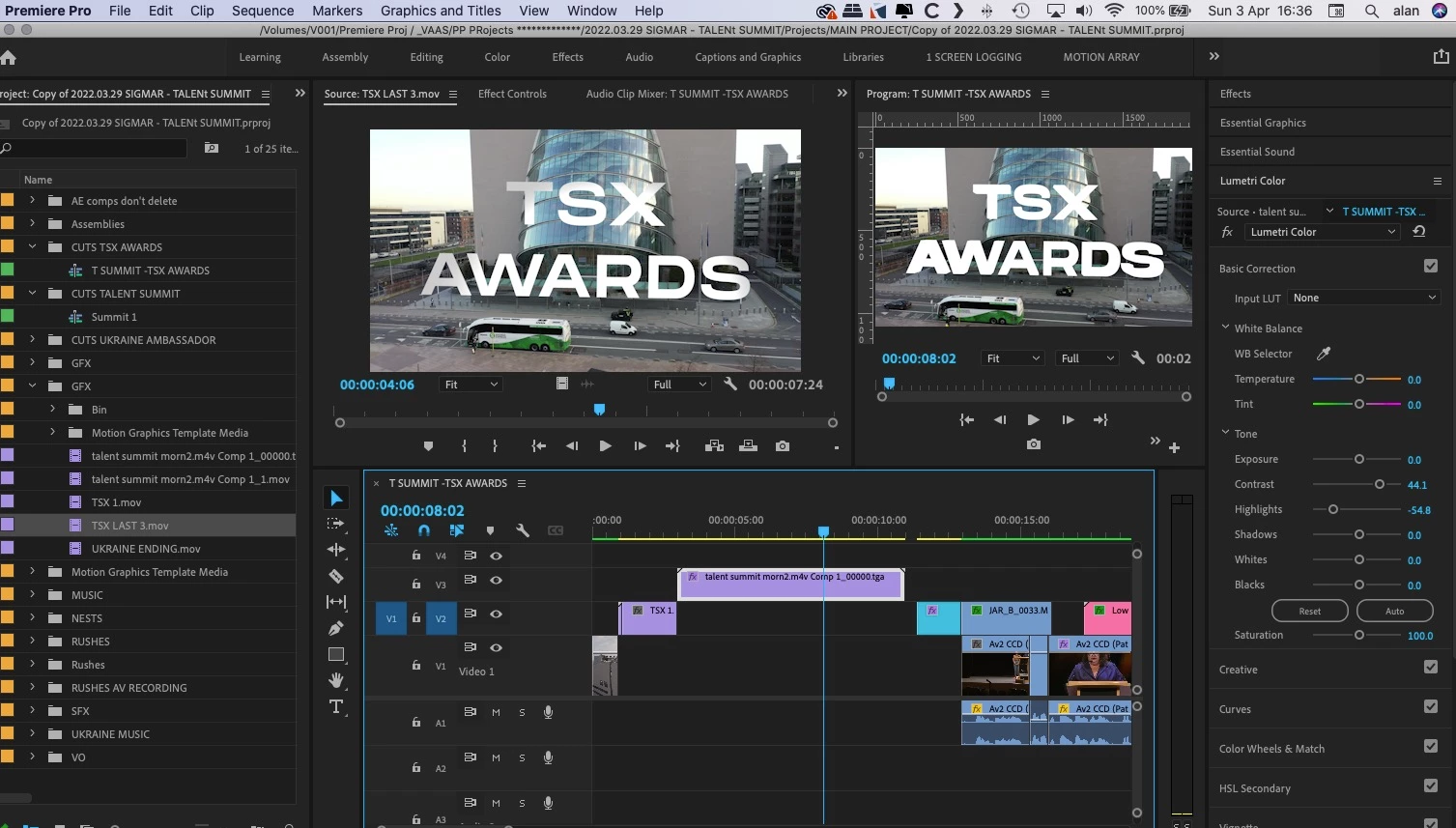1456x828 pixels.
Task: Play the Source monitor clip
Action: (605, 446)
